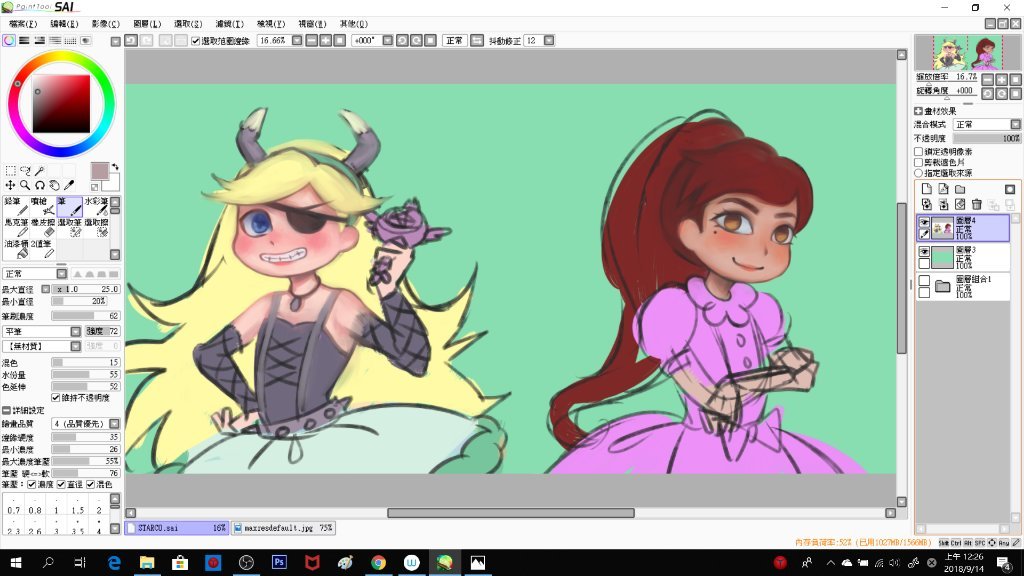The image size is (1024, 576).
Task: Show the color wheel panel
Action: point(9,40)
